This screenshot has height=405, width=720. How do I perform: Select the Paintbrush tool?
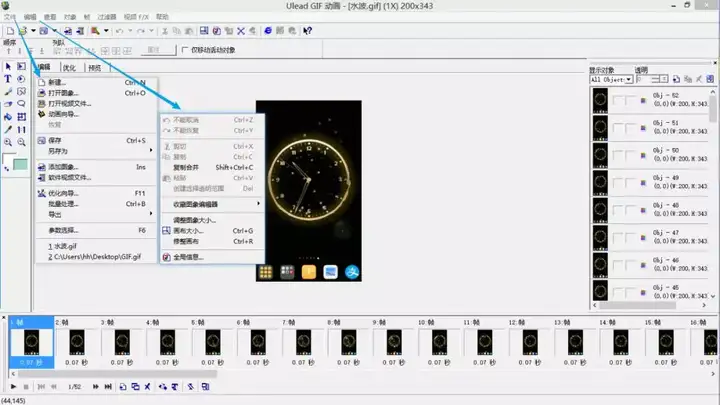tap(8, 91)
